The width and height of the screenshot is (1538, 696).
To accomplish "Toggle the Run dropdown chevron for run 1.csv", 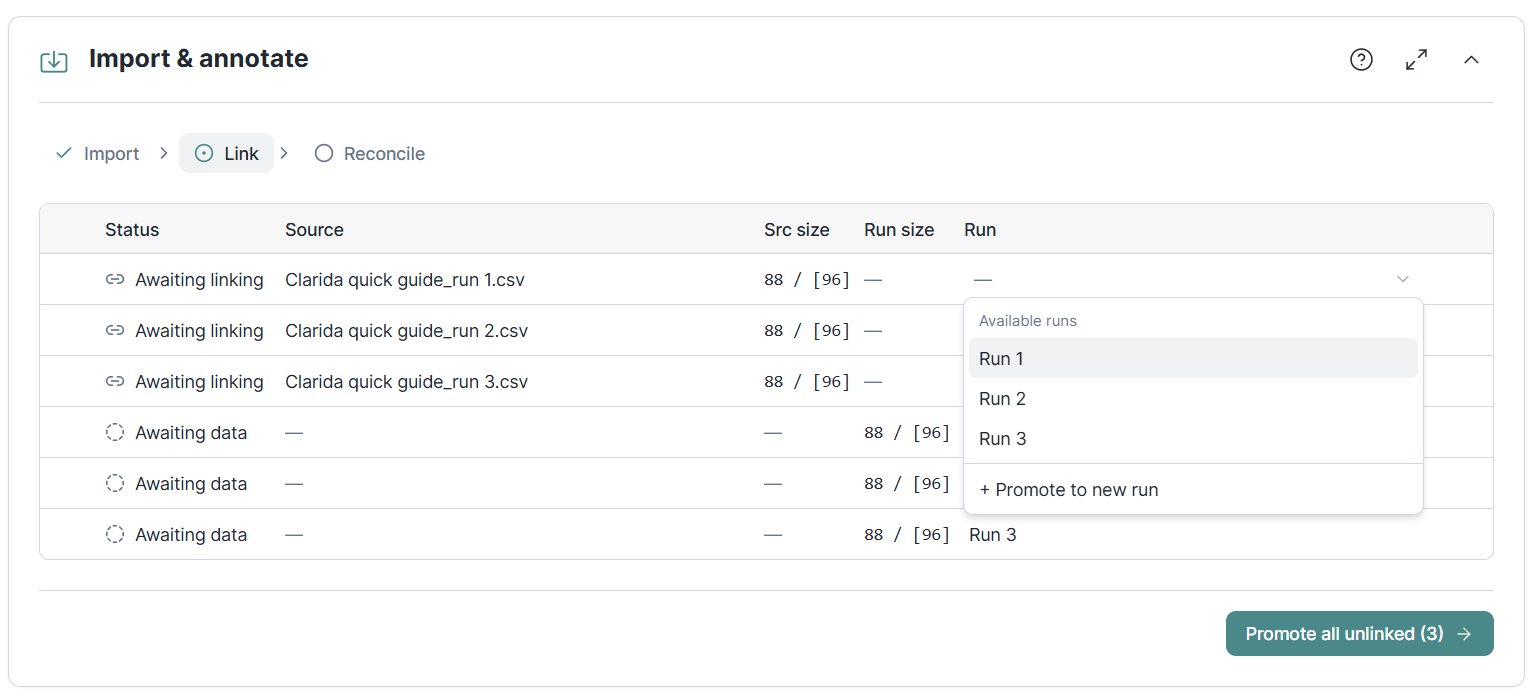I will click(x=1403, y=279).
